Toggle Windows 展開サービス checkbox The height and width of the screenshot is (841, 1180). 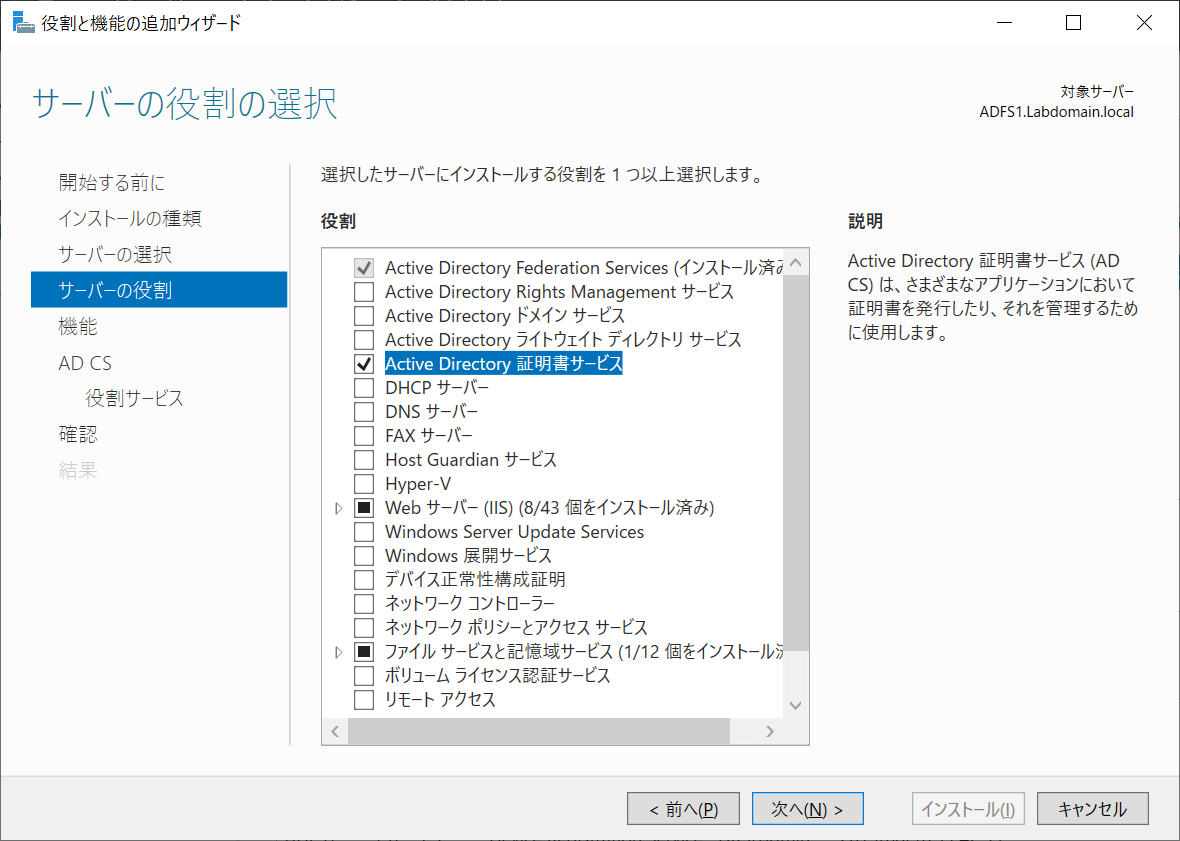364,556
